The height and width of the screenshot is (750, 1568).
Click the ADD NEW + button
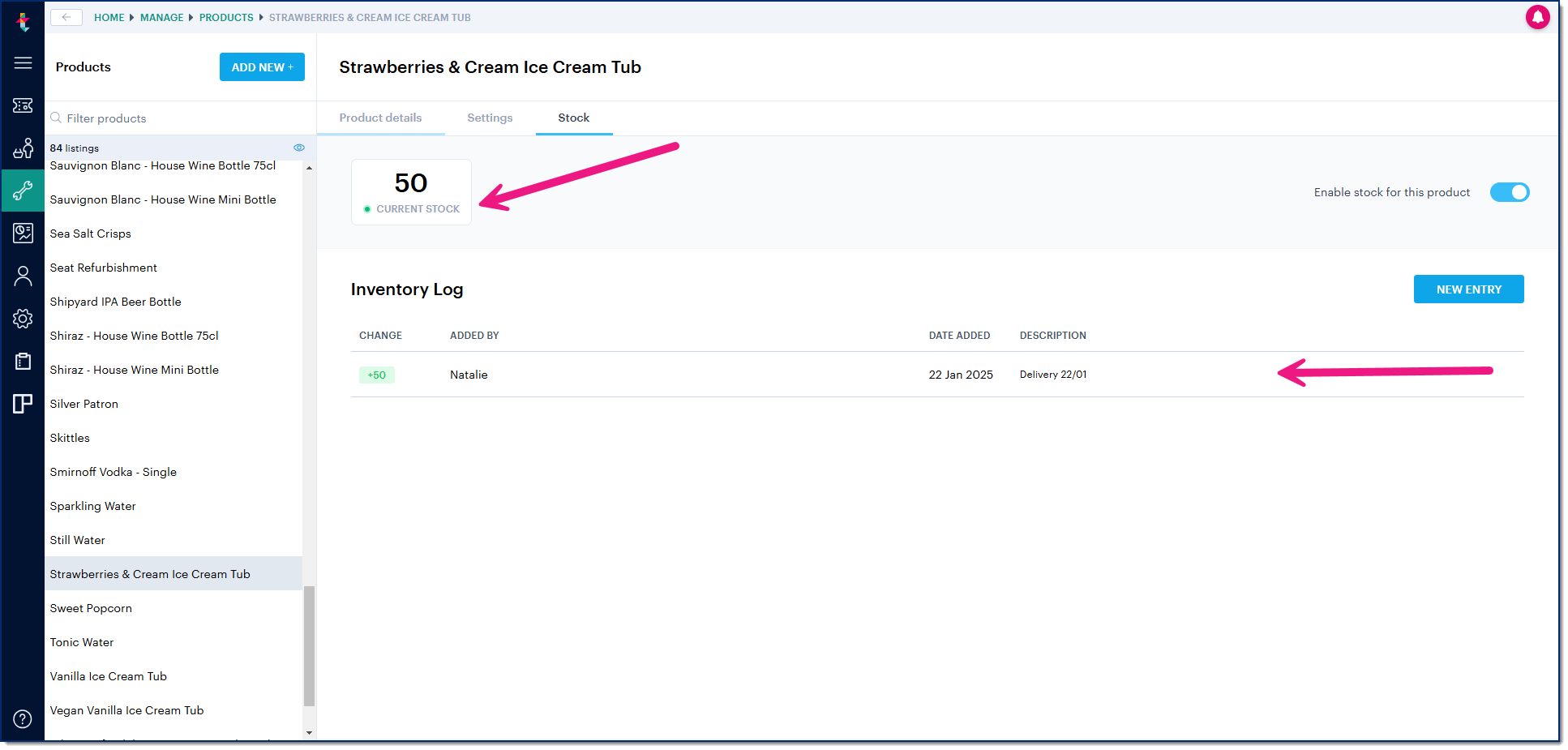tap(262, 66)
